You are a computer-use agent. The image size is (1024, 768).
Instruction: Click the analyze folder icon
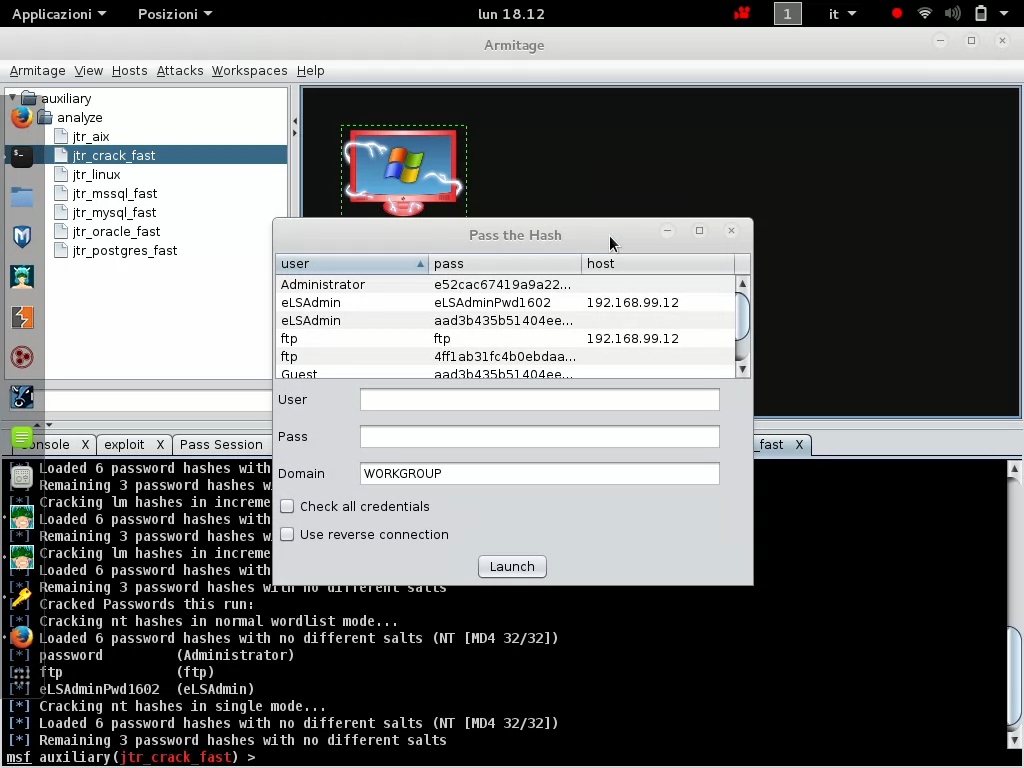tap(45, 118)
